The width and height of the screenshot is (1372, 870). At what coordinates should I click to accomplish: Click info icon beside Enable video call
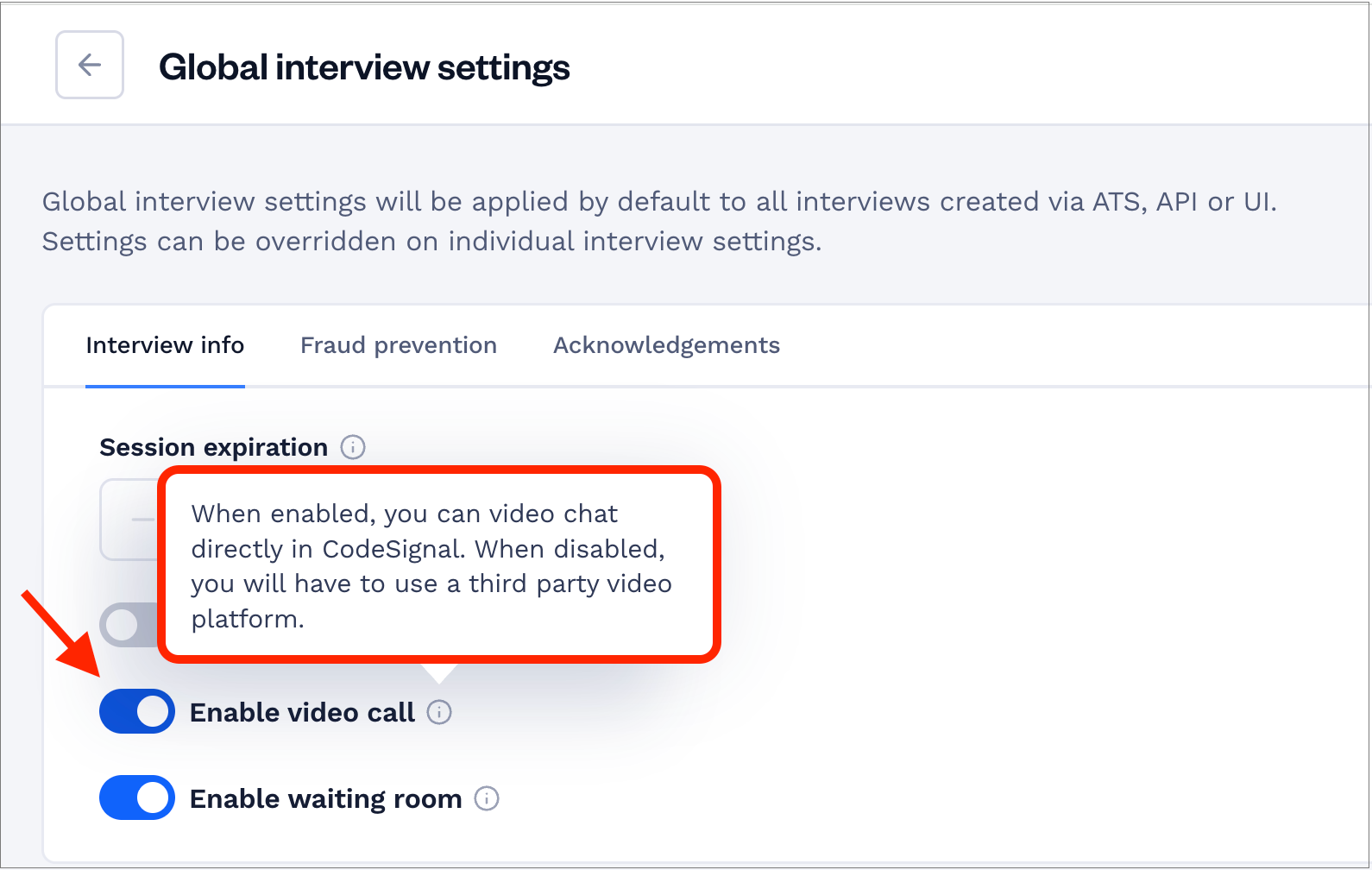(x=439, y=712)
